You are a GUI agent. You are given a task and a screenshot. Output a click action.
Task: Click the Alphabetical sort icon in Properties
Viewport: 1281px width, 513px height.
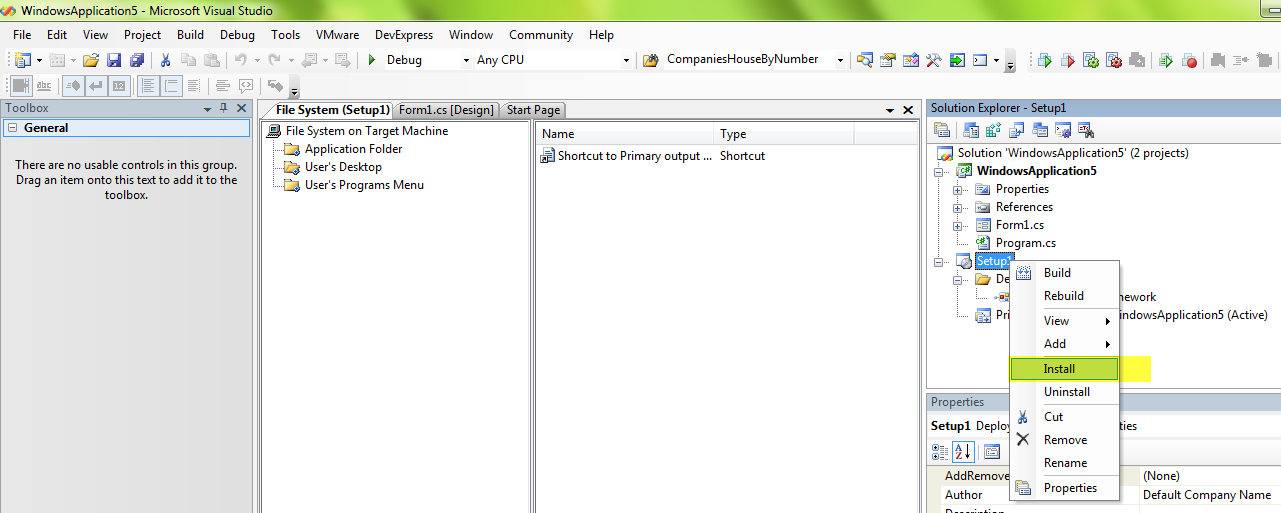point(963,451)
